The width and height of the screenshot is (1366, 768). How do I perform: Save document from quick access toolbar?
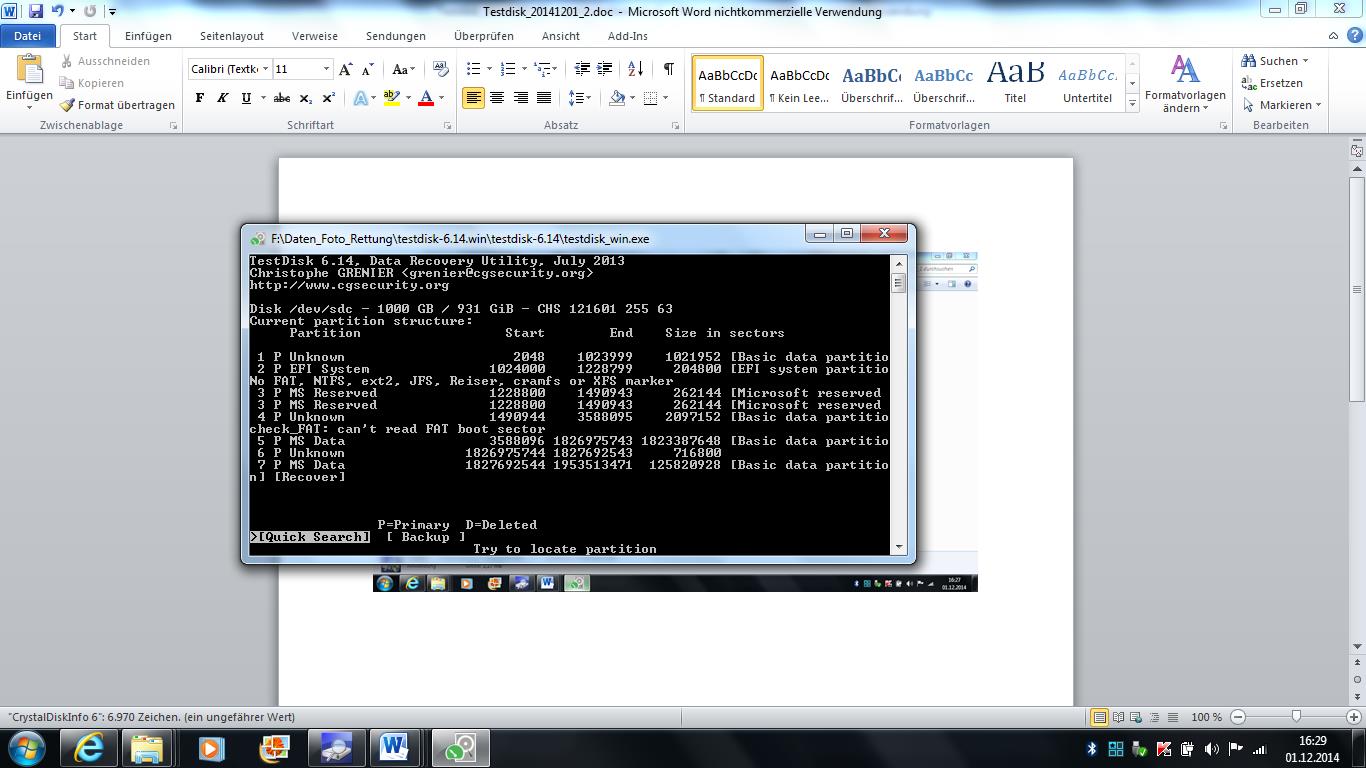coord(36,11)
